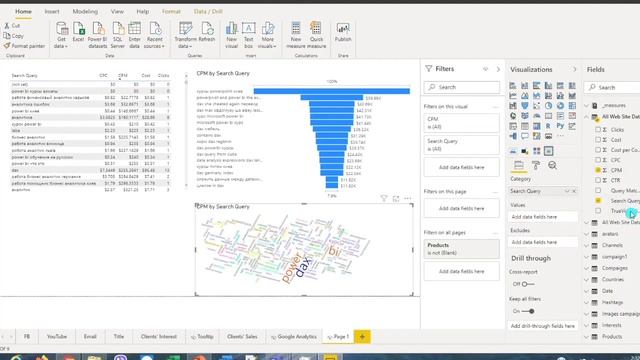Publish the report
This screenshot has width=640, height=360.
click(x=343, y=33)
